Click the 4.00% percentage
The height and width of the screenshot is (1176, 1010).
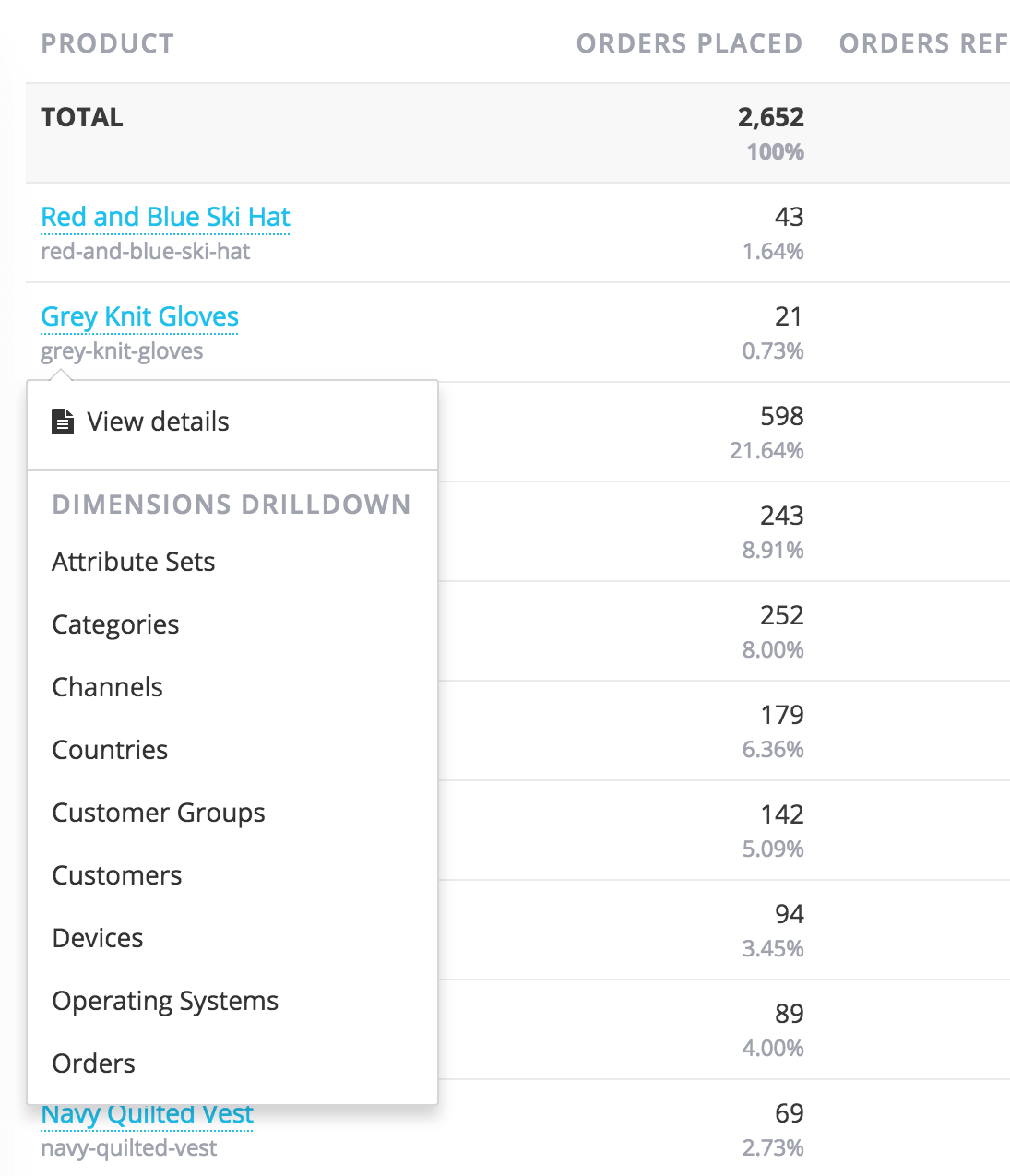click(773, 1048)
